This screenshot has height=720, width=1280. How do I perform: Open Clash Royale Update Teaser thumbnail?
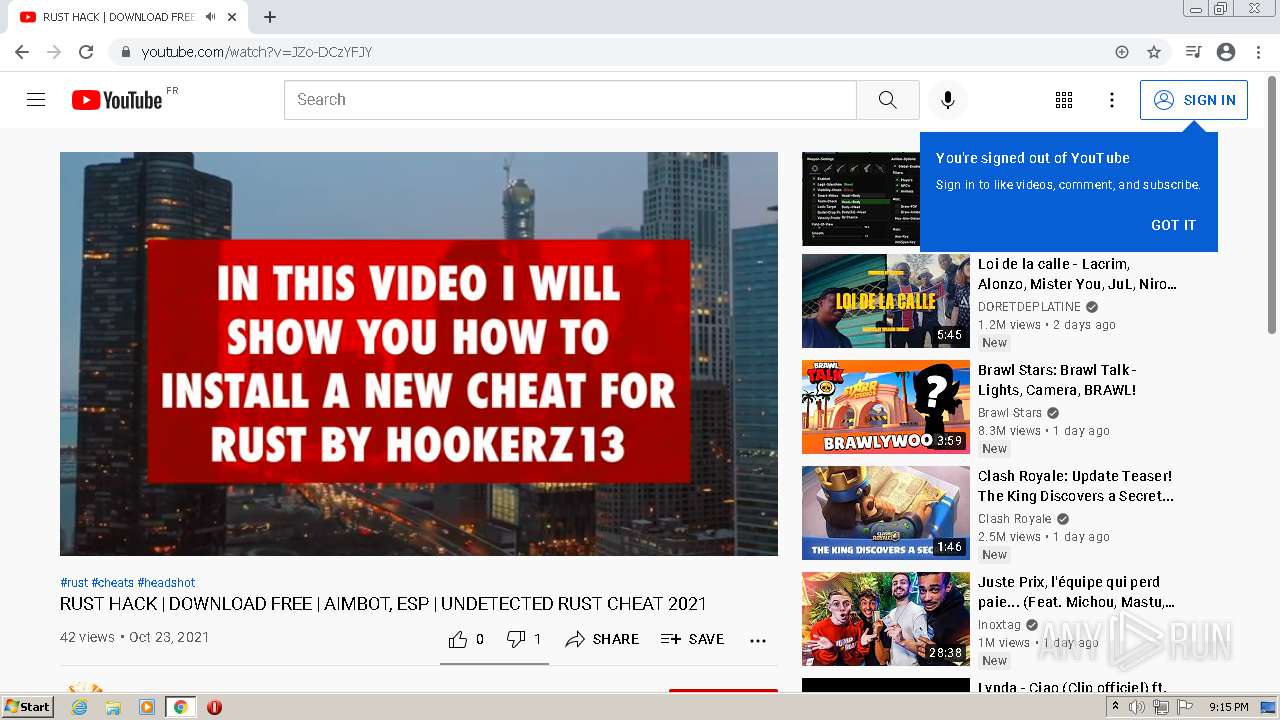point(886,513)
